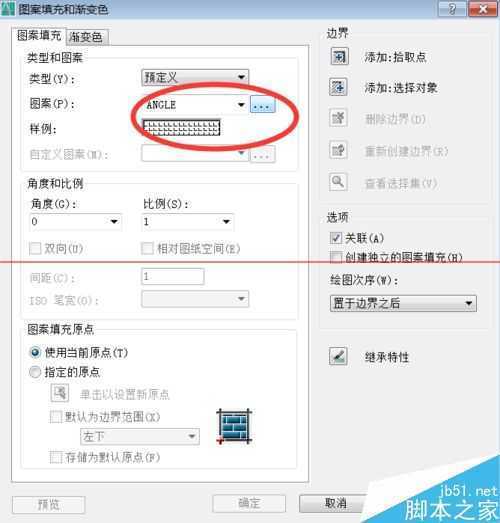500x523 pixels.
Task: Toggle the Associative (关联) checkbox
Action: [x=336, y=238]
